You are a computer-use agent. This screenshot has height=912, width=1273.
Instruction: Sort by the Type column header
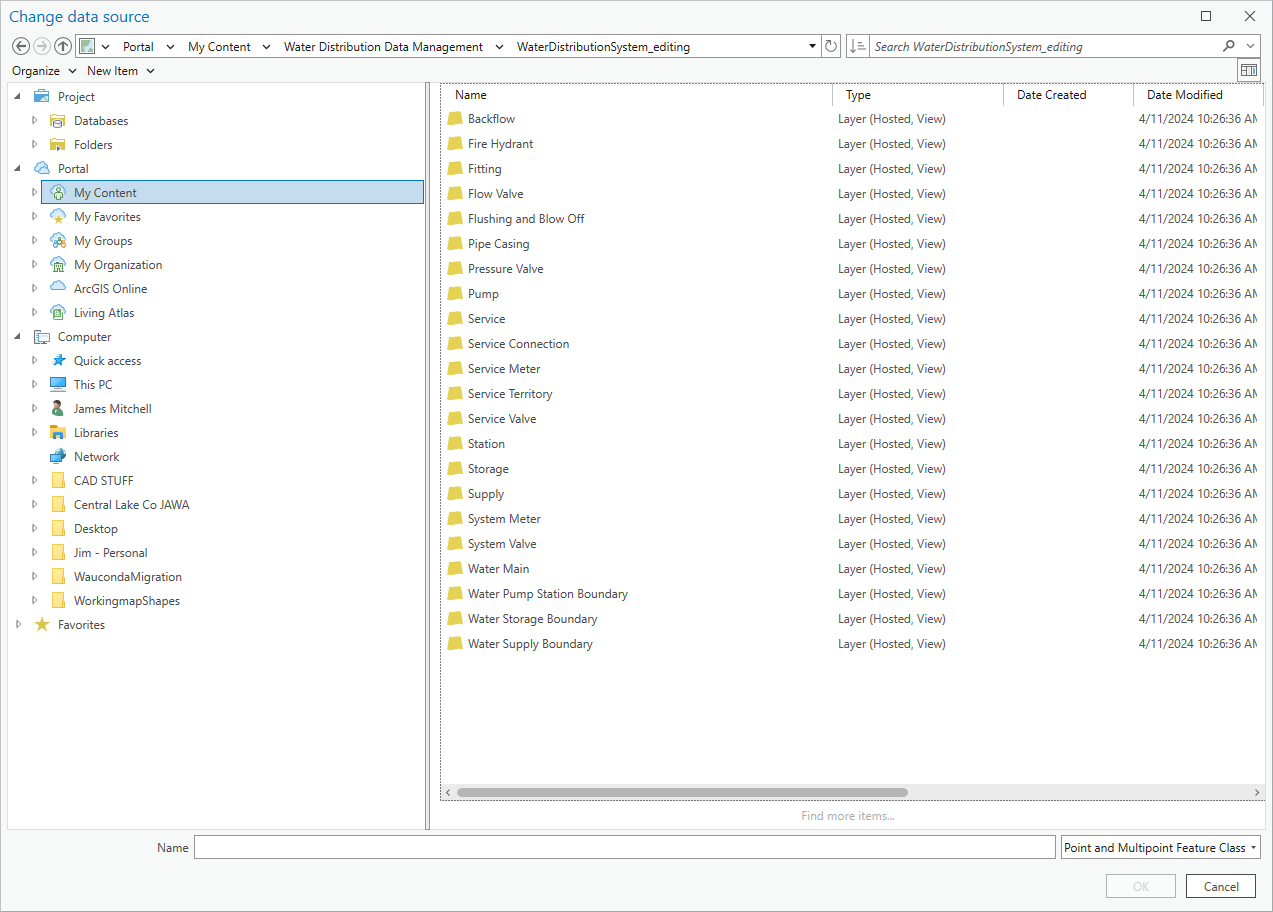point(919,95)
